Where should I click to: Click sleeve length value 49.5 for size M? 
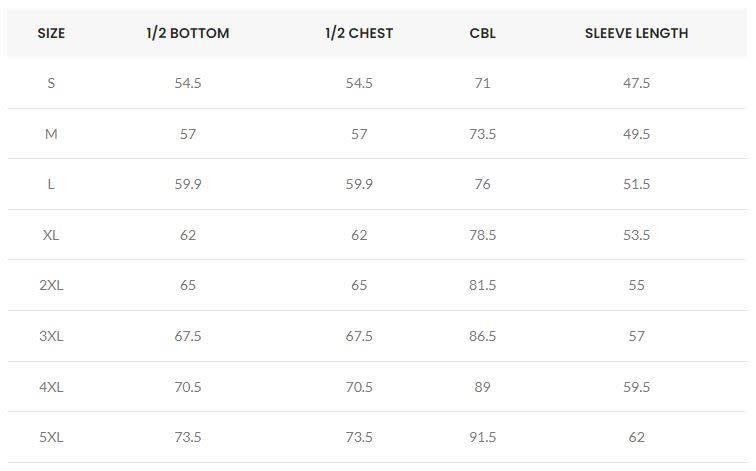(x=636, y=134)
